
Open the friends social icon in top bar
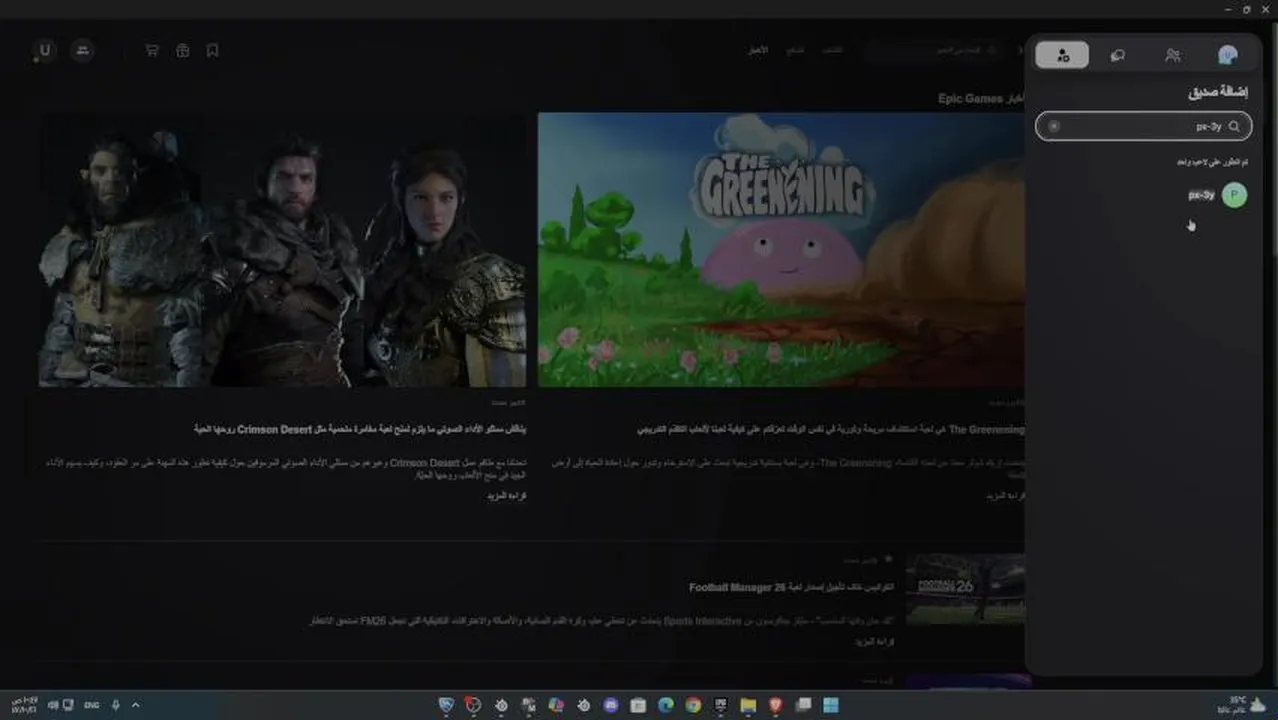pos(83,50)
